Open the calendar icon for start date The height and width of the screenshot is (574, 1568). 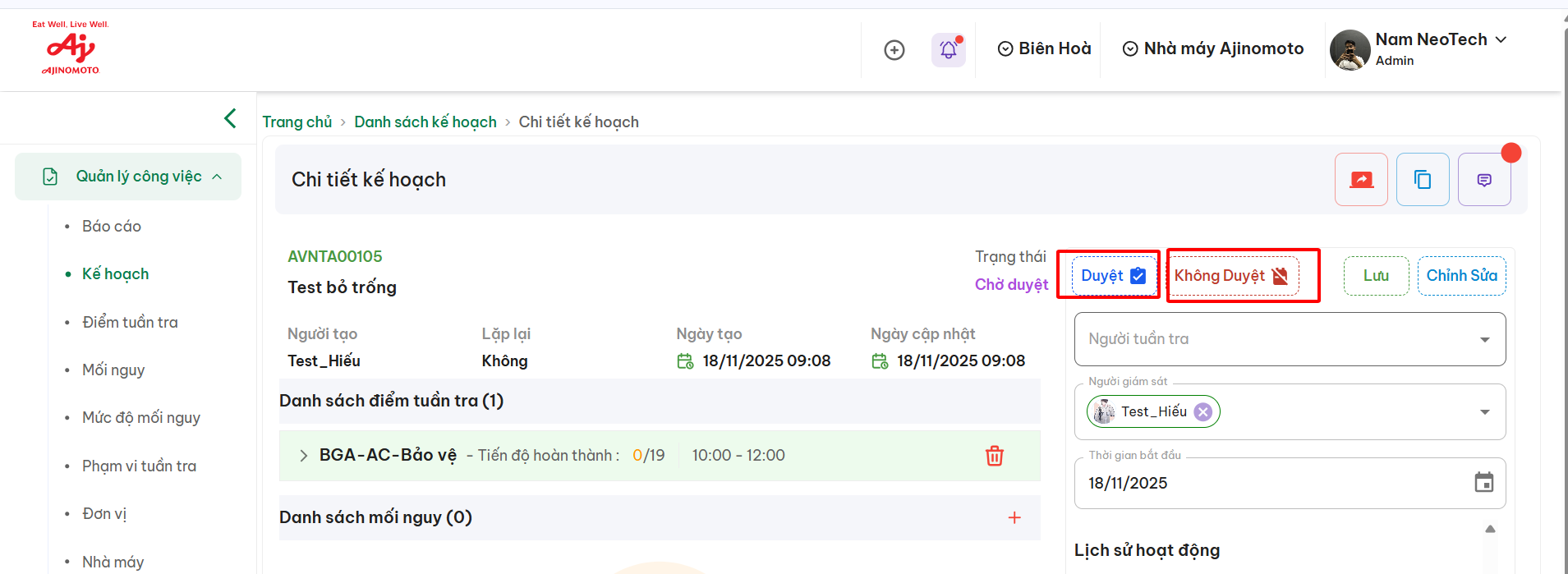click(x=1483, y=483)
